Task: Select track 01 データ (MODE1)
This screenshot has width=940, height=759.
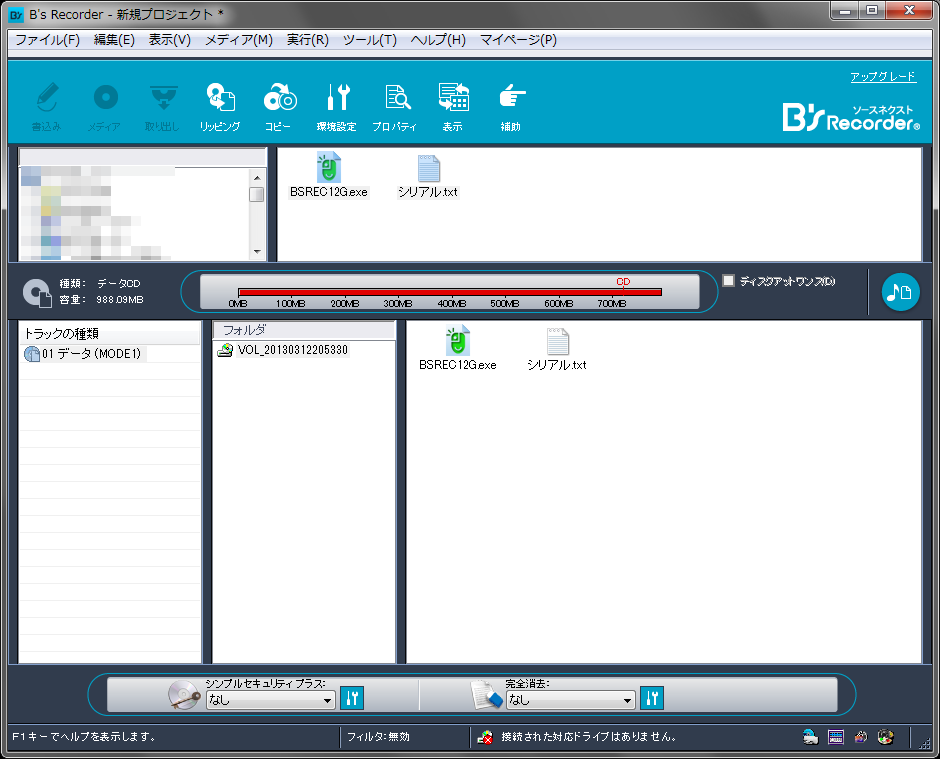Action: (x=83, y=354)
